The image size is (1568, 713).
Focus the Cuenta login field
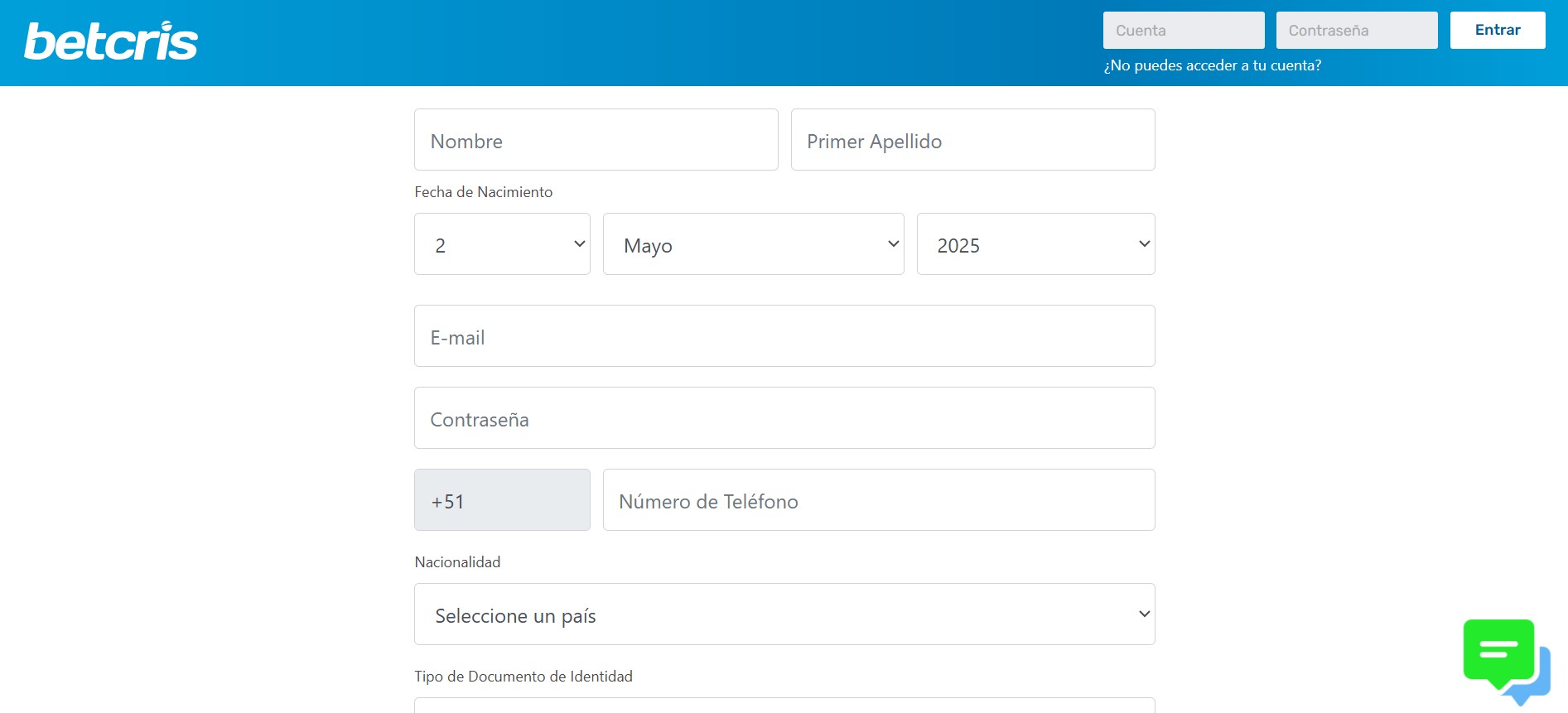coord(1184,31)
